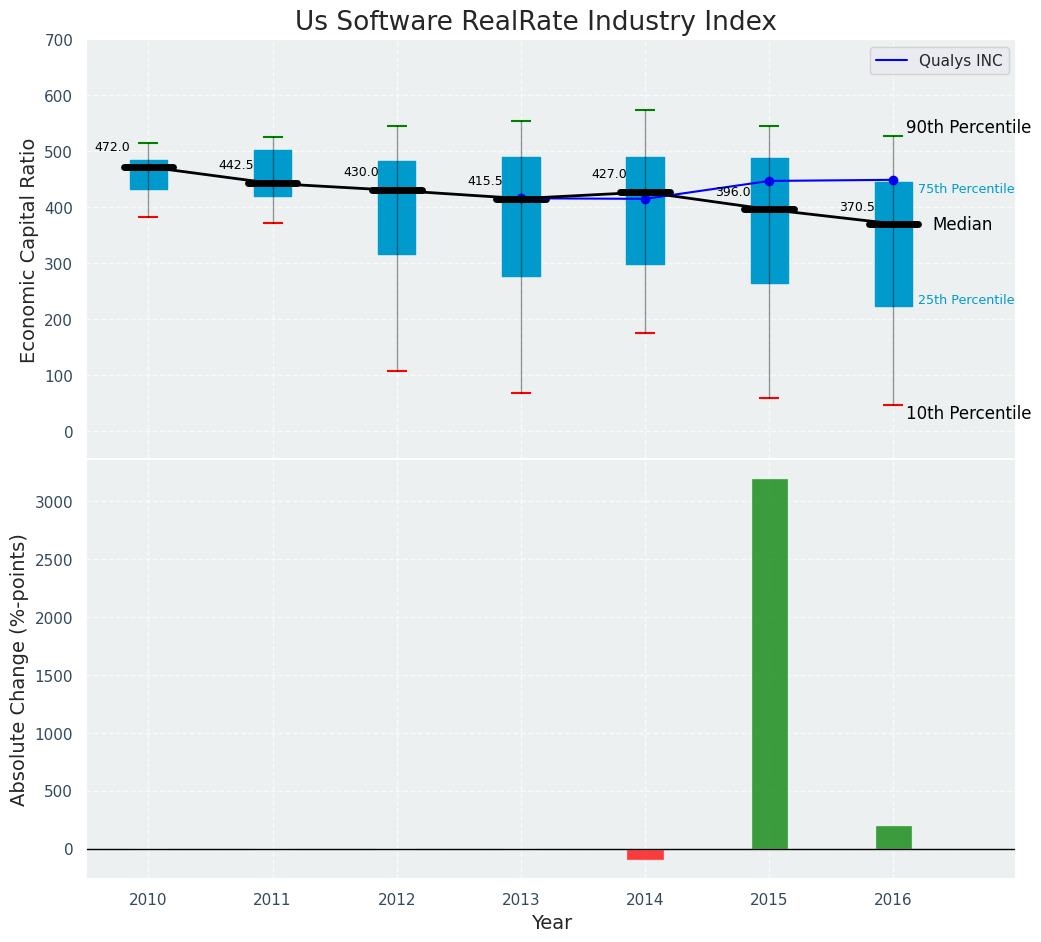1041x942 pixels.
Task: Click the Qualys data point at 2015
Action: pyautogui.click(x=769, y=181)
